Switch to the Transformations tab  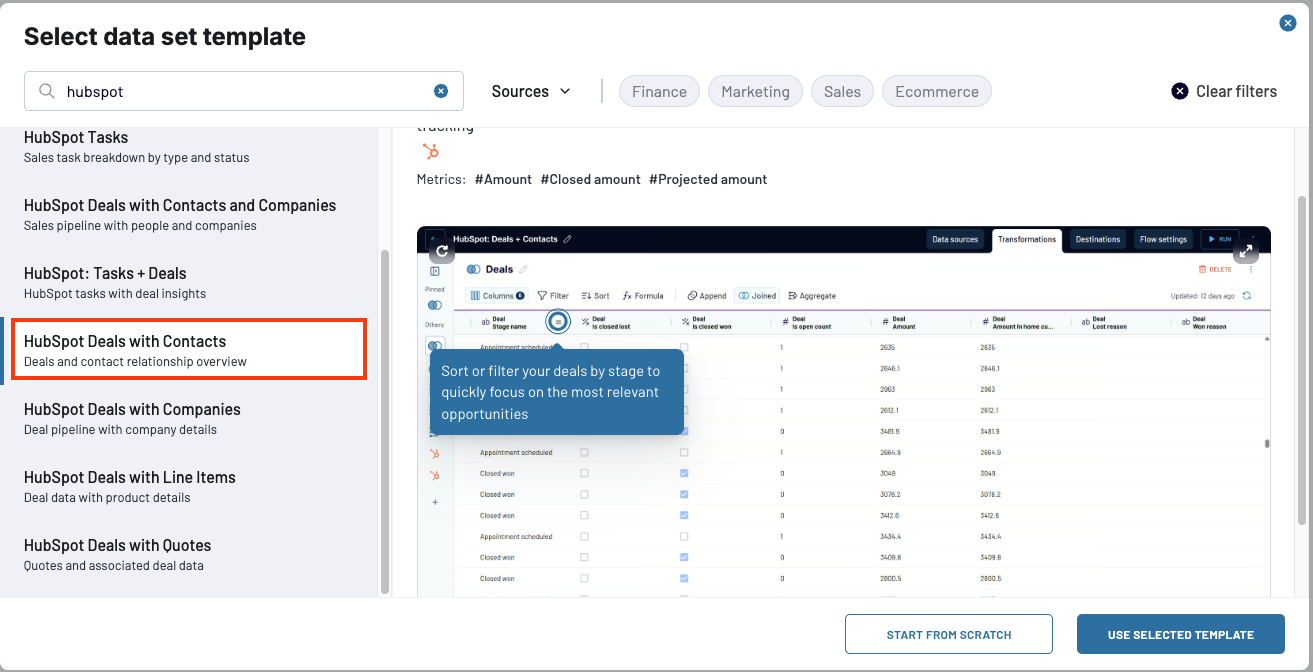1027,240
